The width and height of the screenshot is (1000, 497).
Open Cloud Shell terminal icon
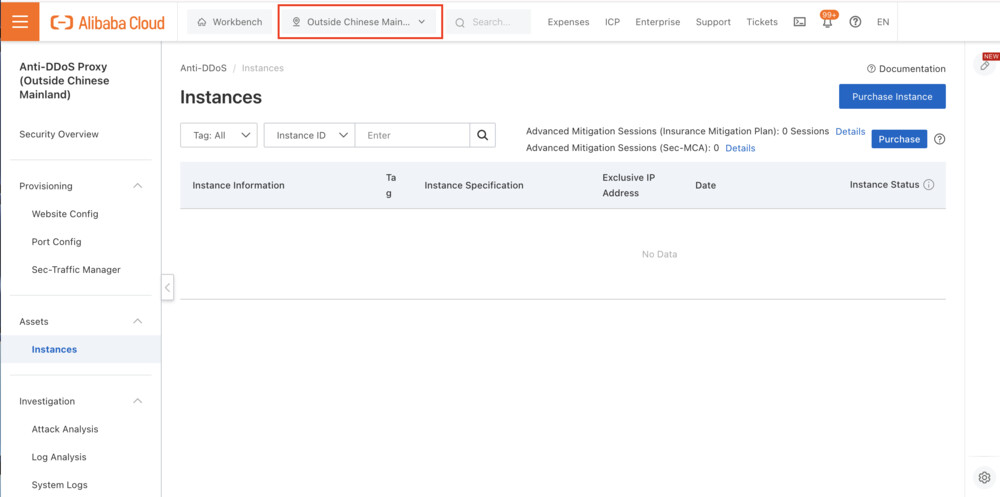(799, 22)
